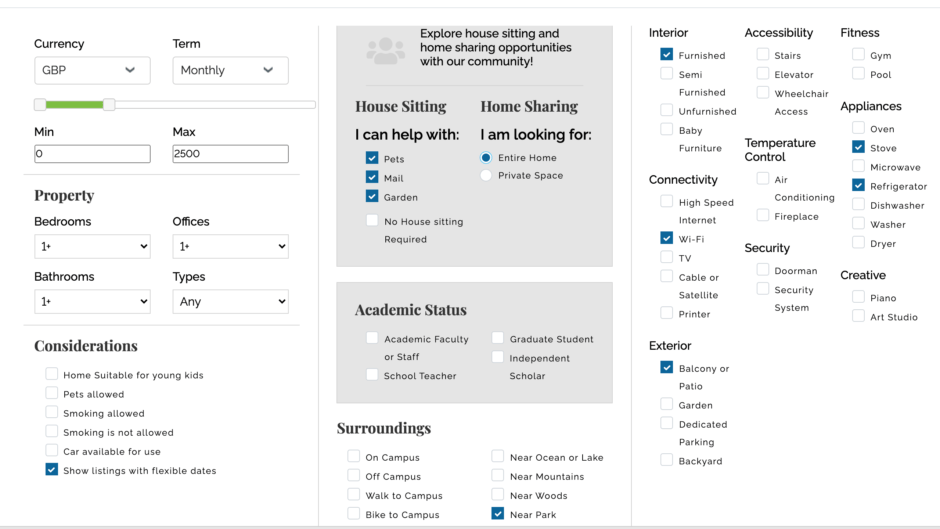940x529 pixels.
Task: Uncheck the Wi-Fi checkbox
Action: pos(666,238)
